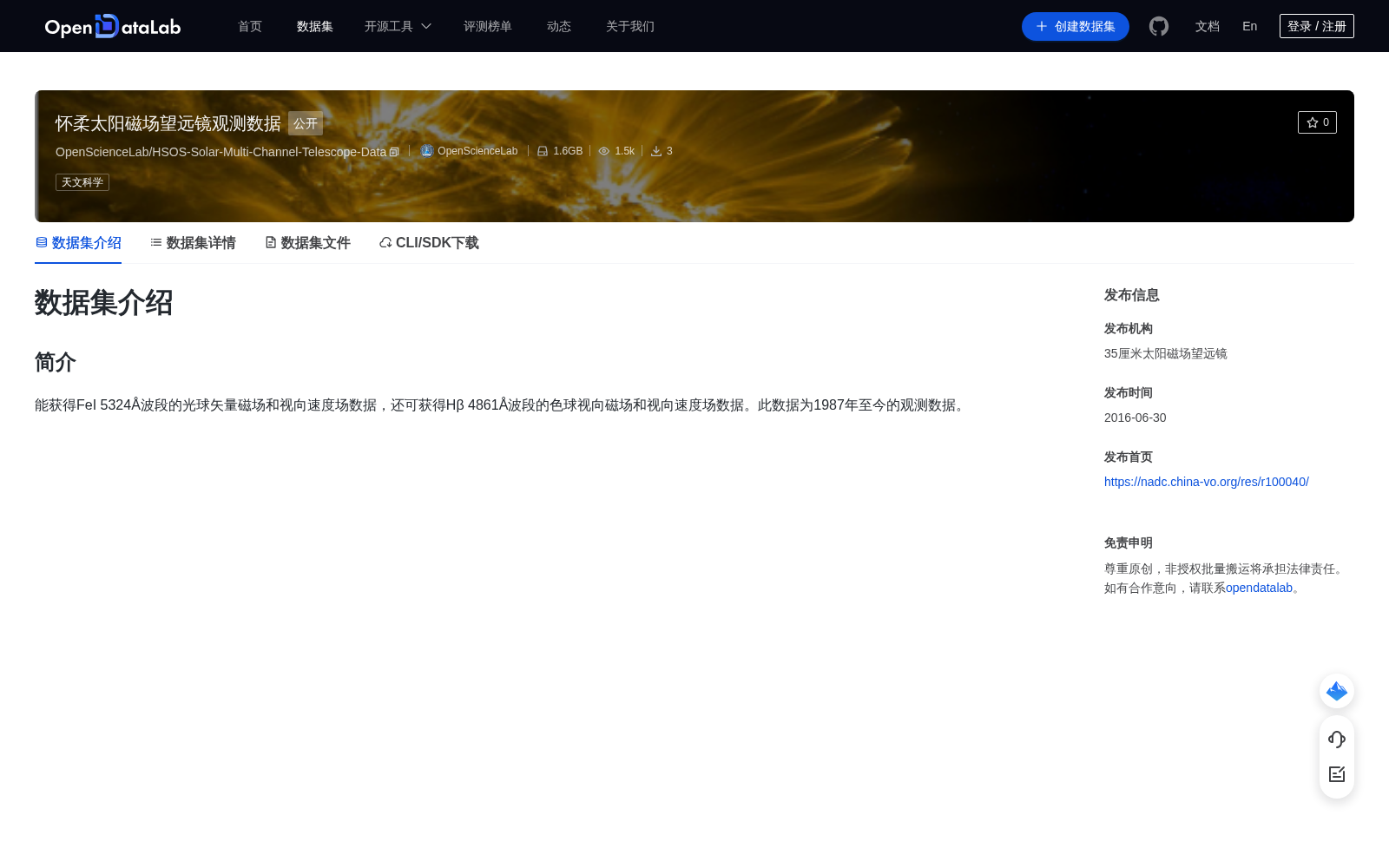Open the OpenDataLab logo home link
The image size is (1389, 868).
113,26
